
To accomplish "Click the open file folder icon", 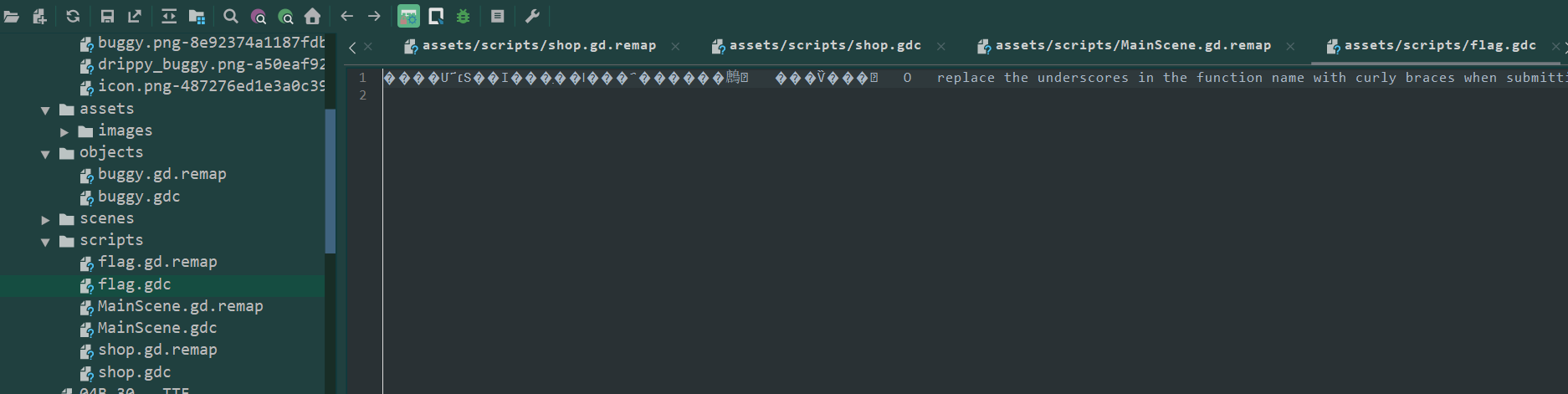I will pyautogui.click(x=12, y=16).
